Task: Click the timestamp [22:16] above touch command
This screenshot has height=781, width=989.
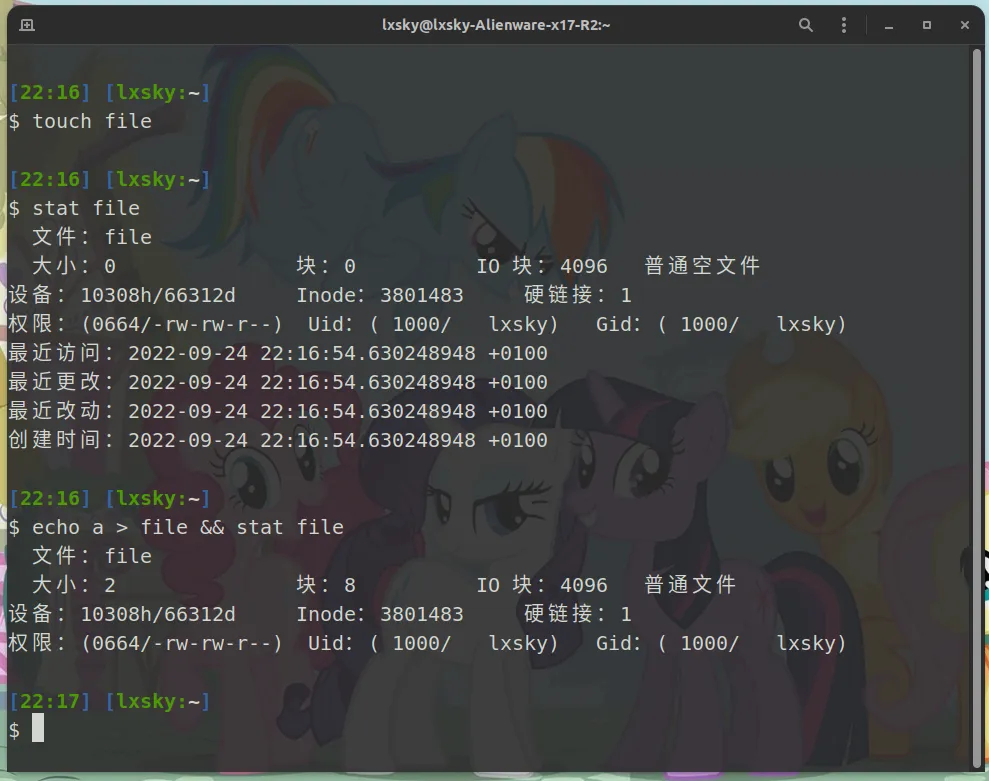Action: click(50, 92)
